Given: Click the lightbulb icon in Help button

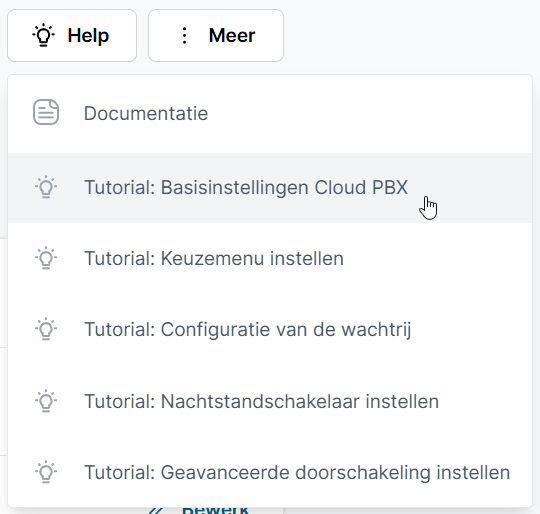Looking at the screenshot, I should tap(43, 35).
